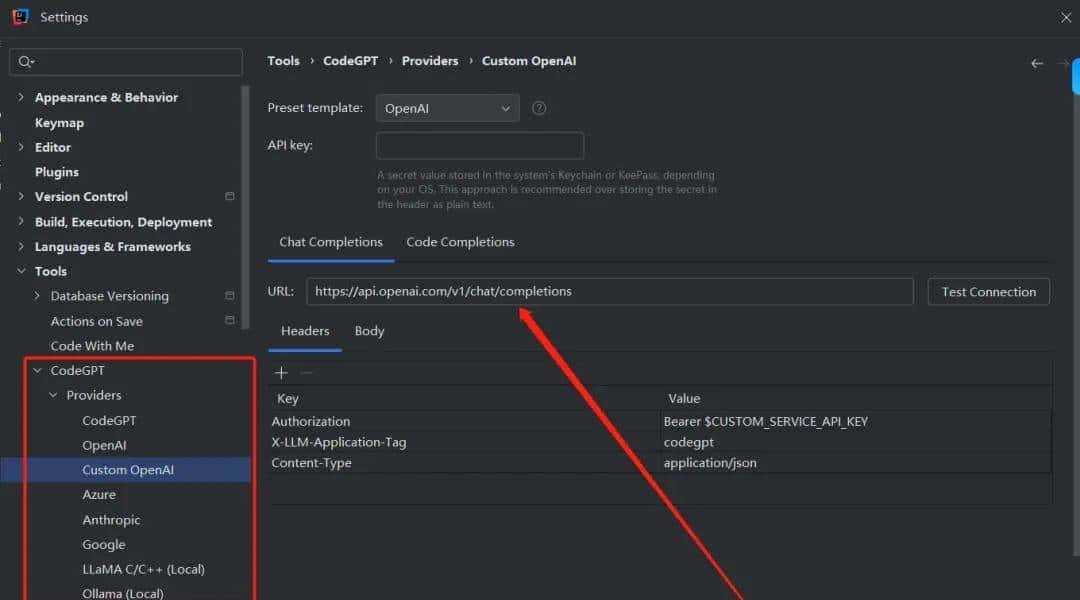Viewport: 1080px width, 600px height.
Task: Select Code With Me
Action: [92, 346]
